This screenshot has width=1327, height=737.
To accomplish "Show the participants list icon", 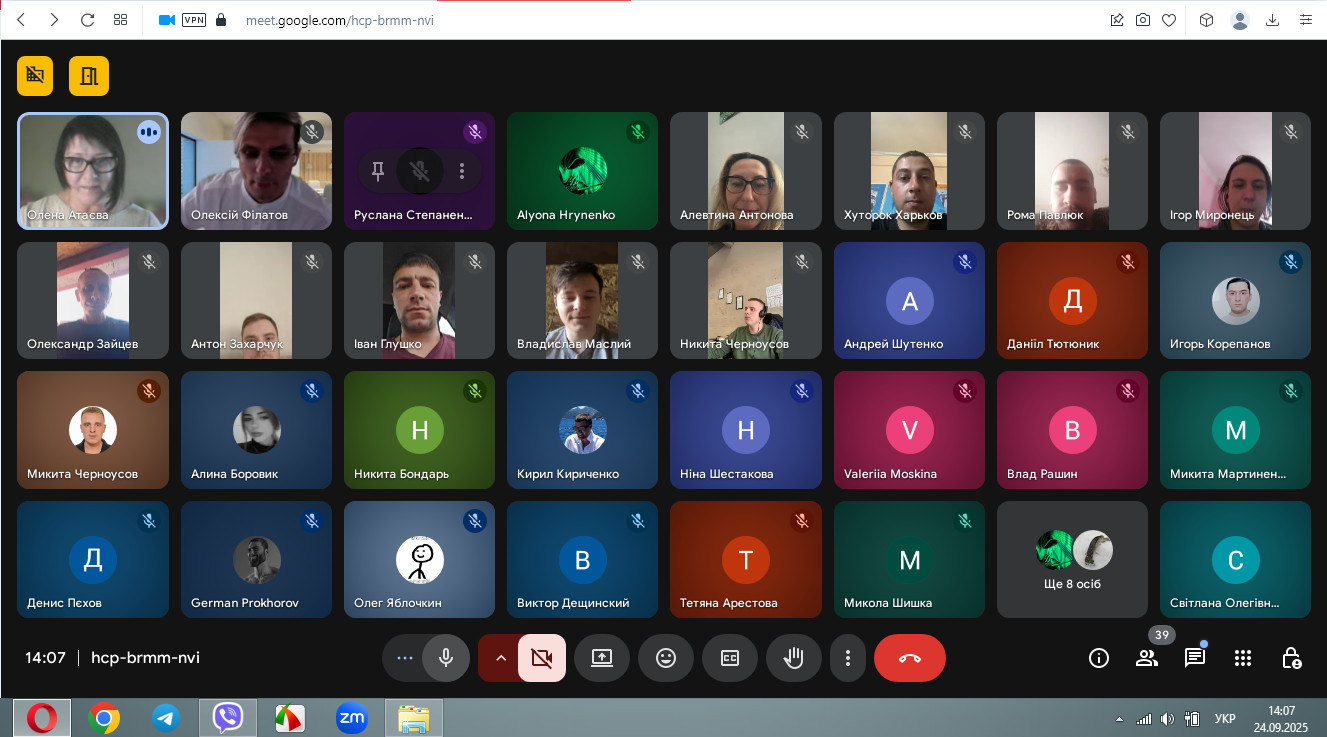I will pyautogui.click(x=1146, y=658).
